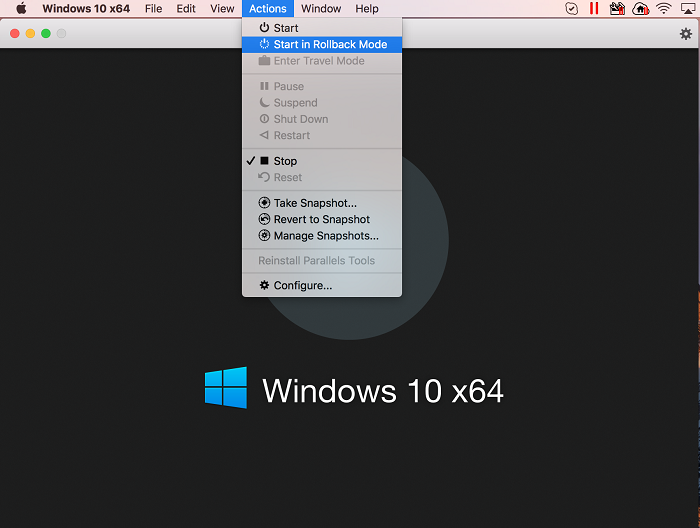Open the configuration gear in the window toolbar
Viewport: 700px width, 528px height.
pos(685,34)
